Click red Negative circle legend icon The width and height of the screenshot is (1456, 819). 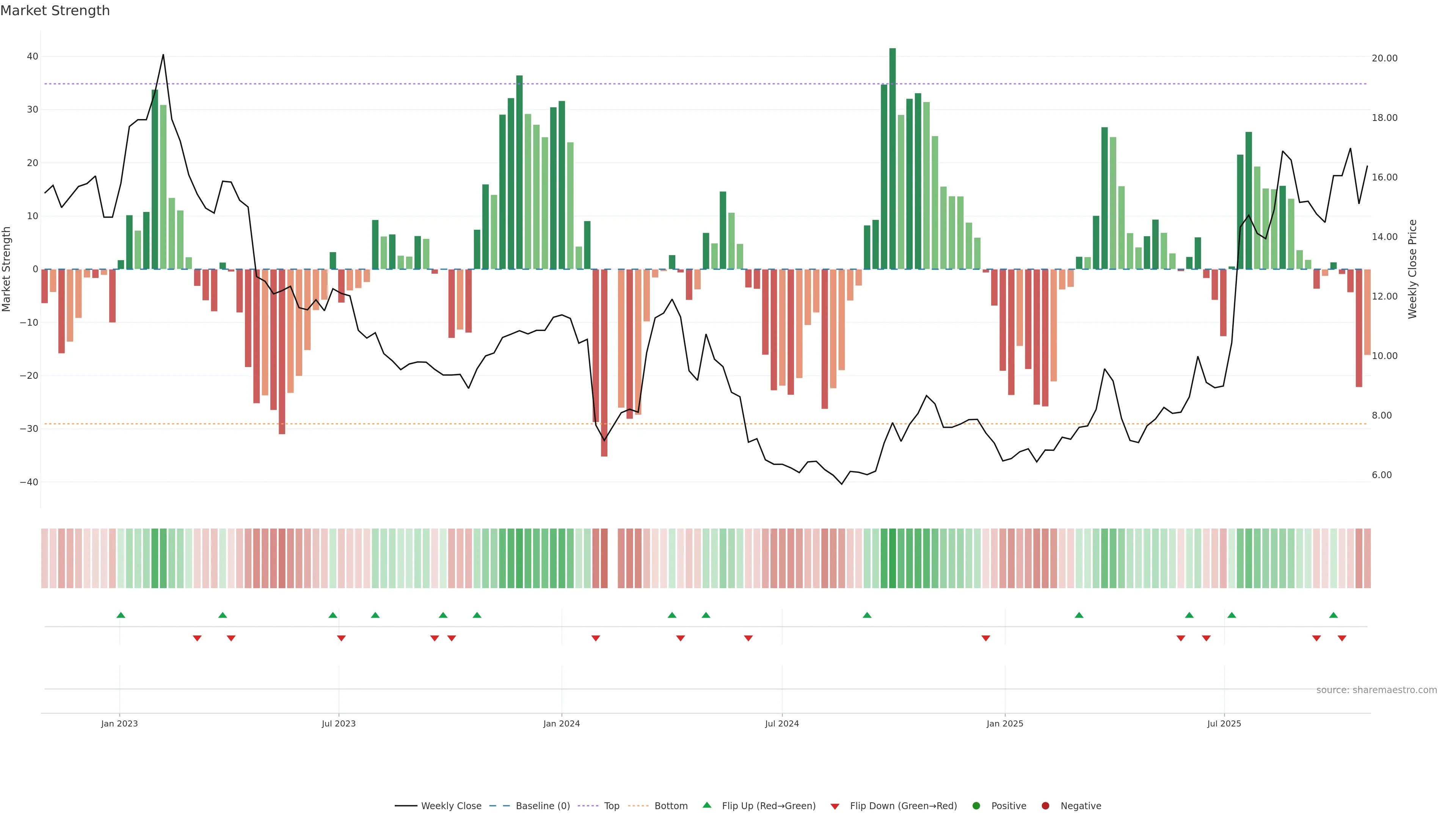pos(1045,806)
